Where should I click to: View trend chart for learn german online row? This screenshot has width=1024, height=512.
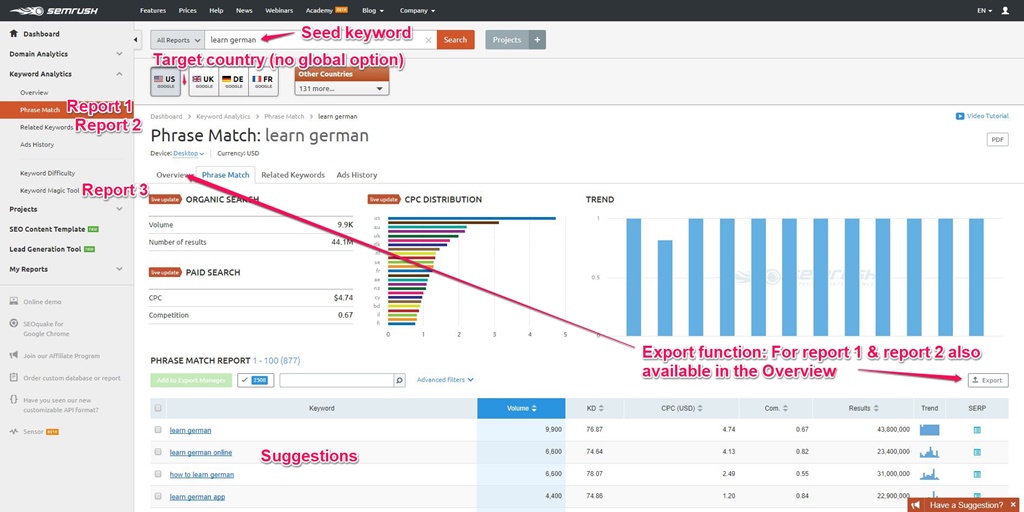[929, 452]
